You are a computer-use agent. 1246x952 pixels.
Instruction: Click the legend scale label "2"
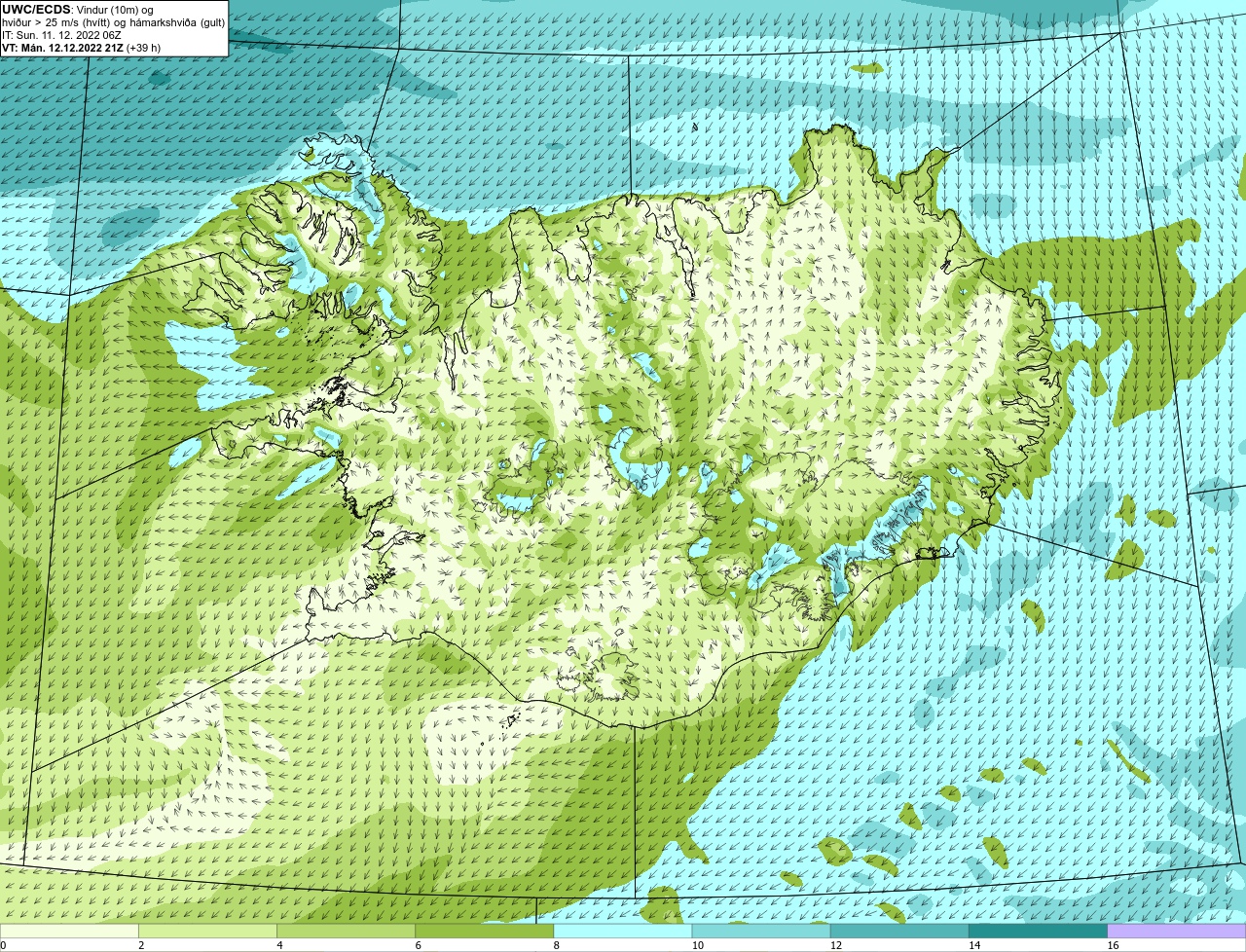(141, 945)
